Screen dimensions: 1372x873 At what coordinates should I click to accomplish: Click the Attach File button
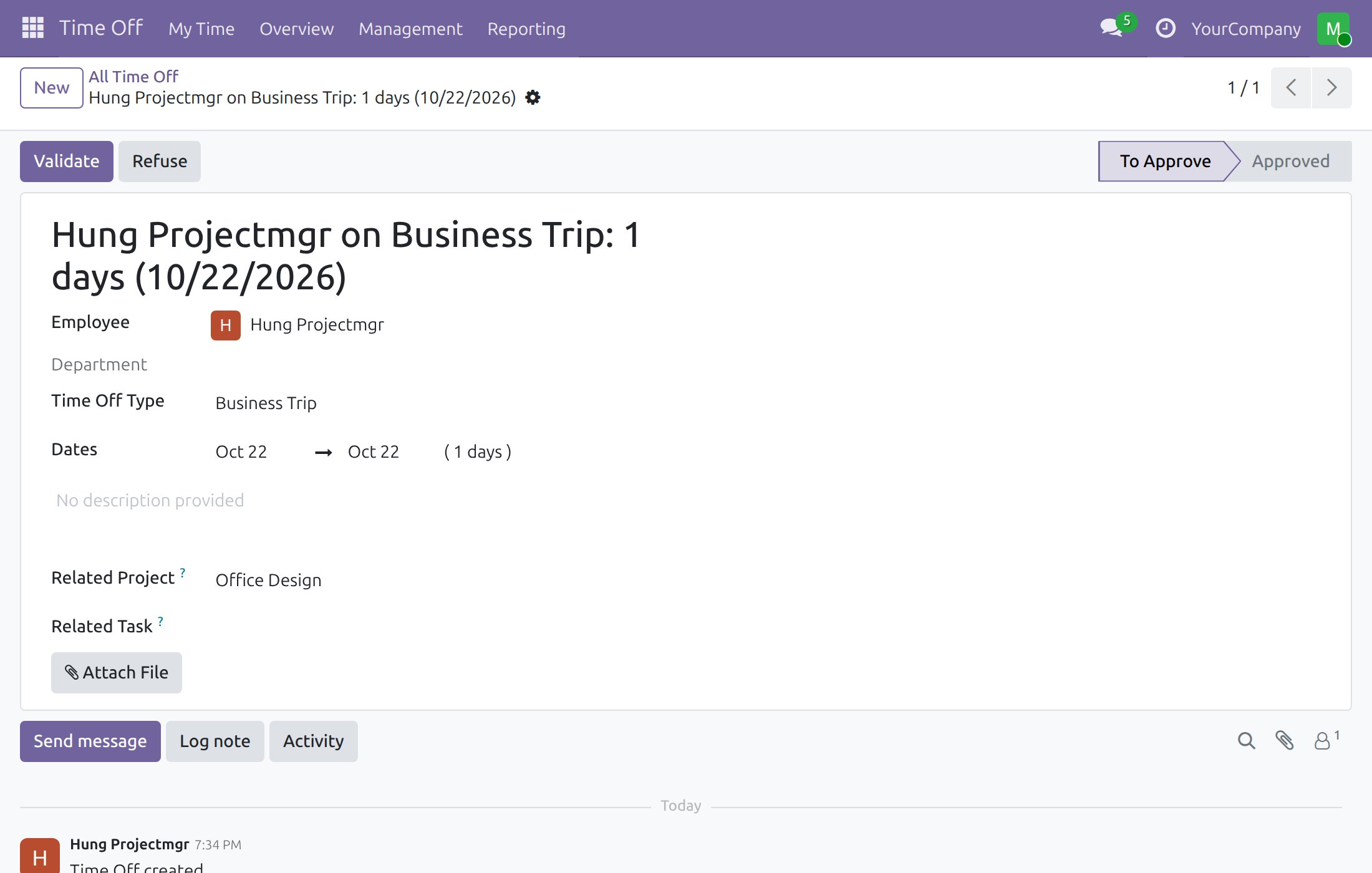click(117, 673)
